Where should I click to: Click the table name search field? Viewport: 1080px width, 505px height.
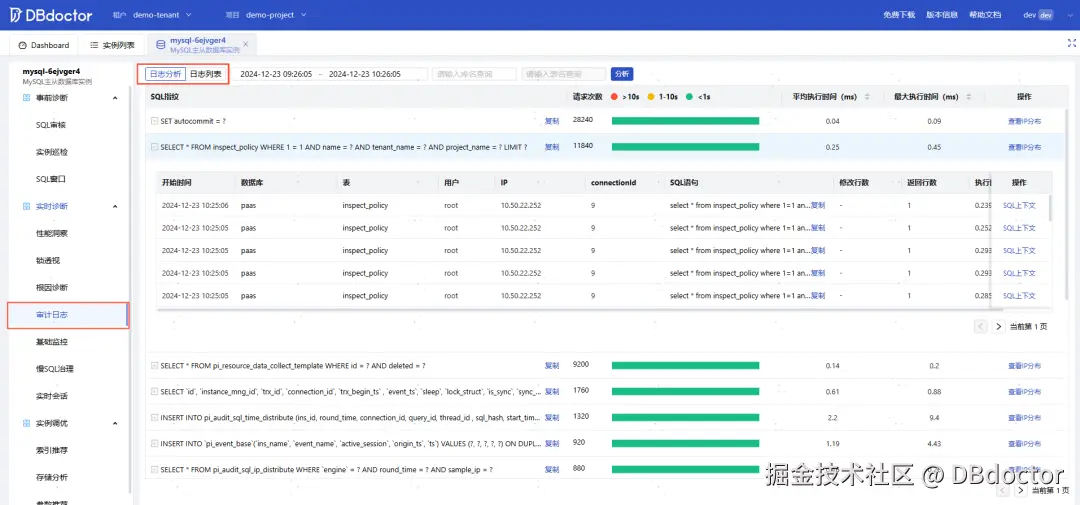pos(564,74)
